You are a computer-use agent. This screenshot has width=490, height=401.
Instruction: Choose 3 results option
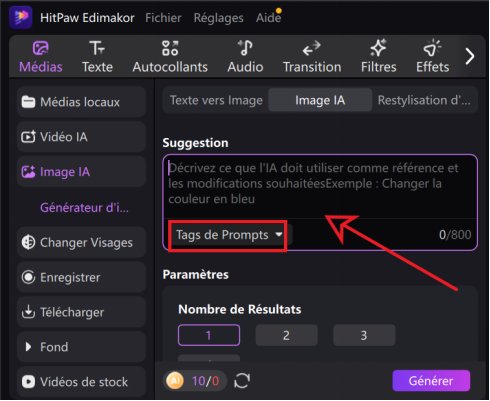click(364, 335)
